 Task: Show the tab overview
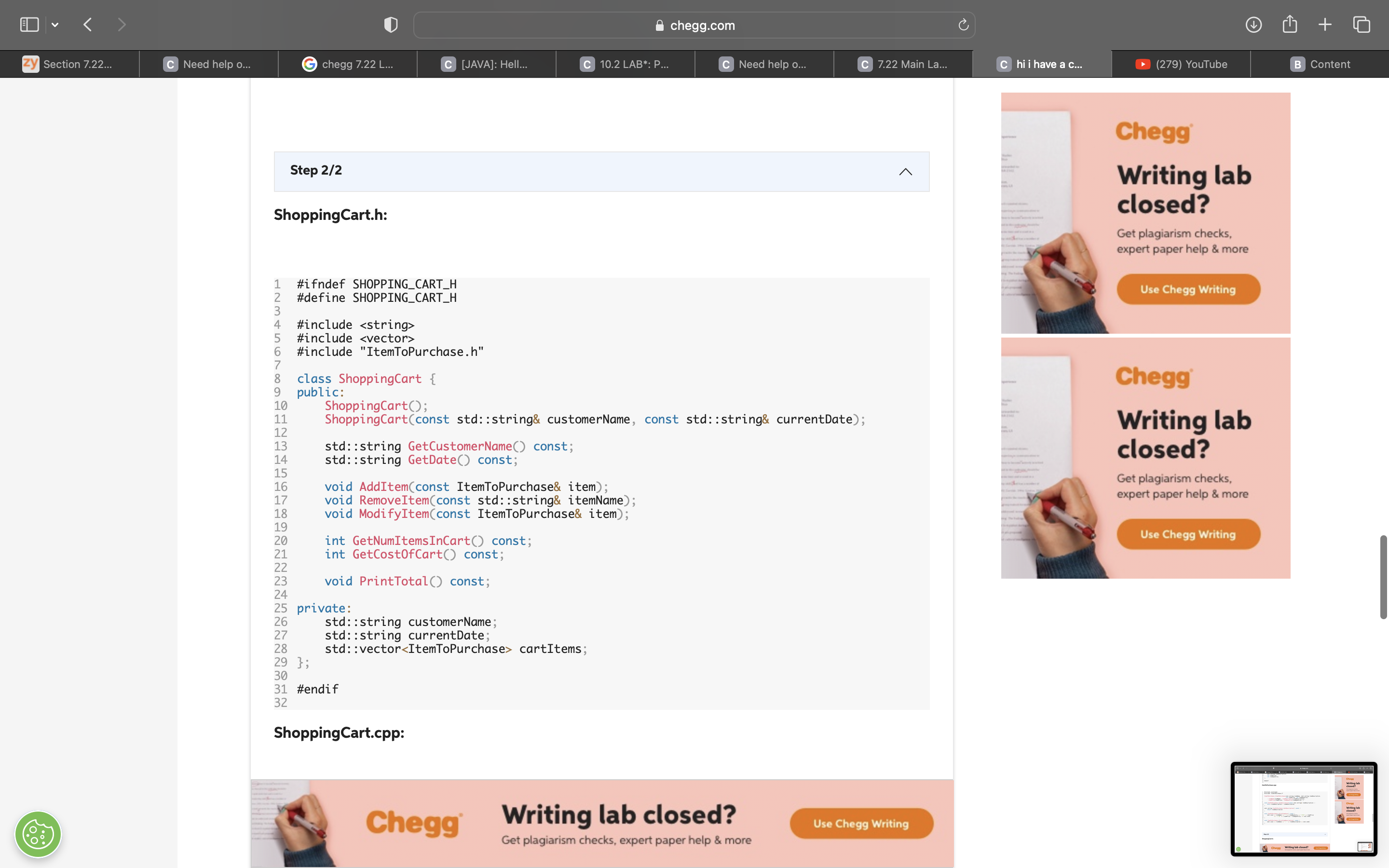(x=1361, y=24)
